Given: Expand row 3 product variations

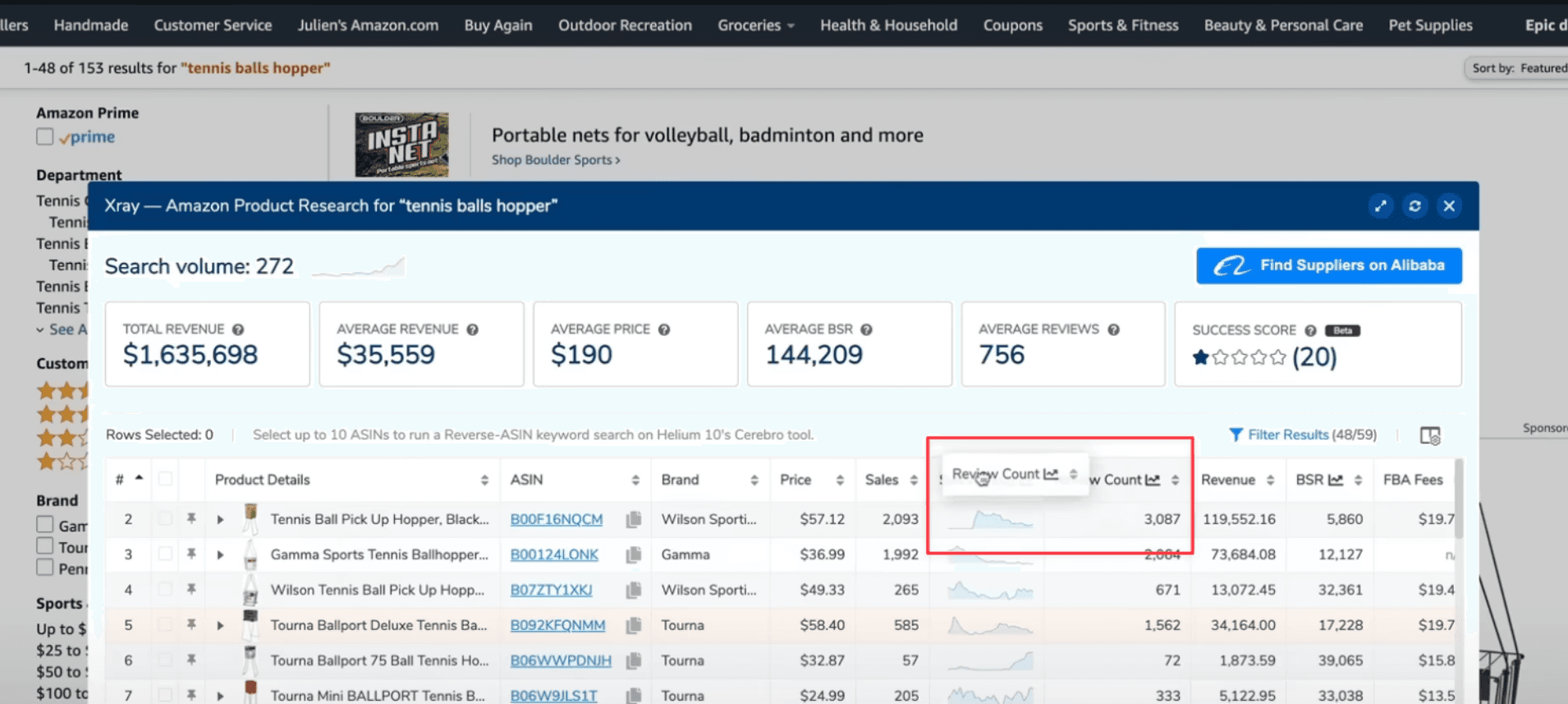Looking at the screenshot, I should 220,554.
